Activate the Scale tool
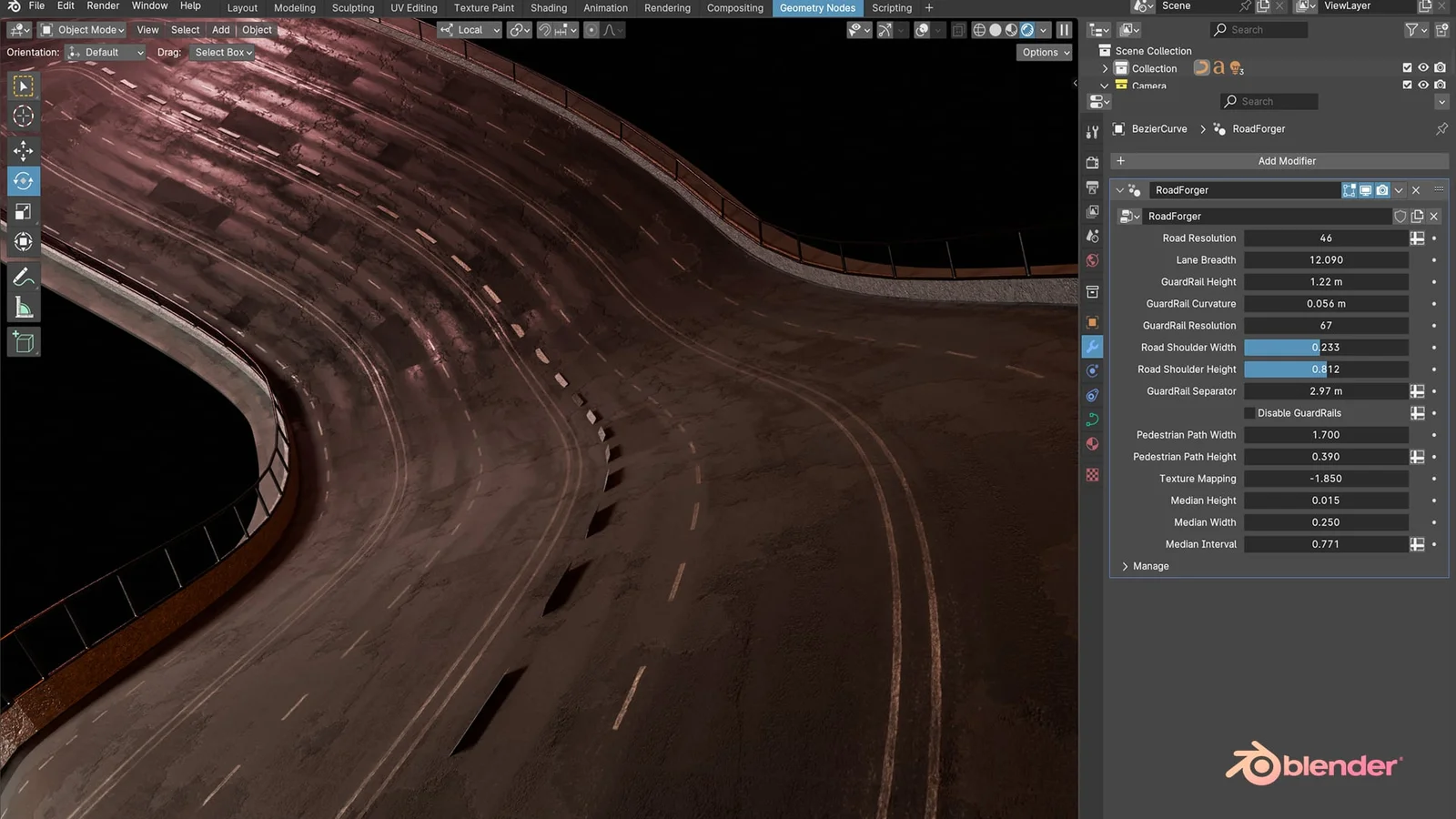1456x819 pixels. point(23,211)
